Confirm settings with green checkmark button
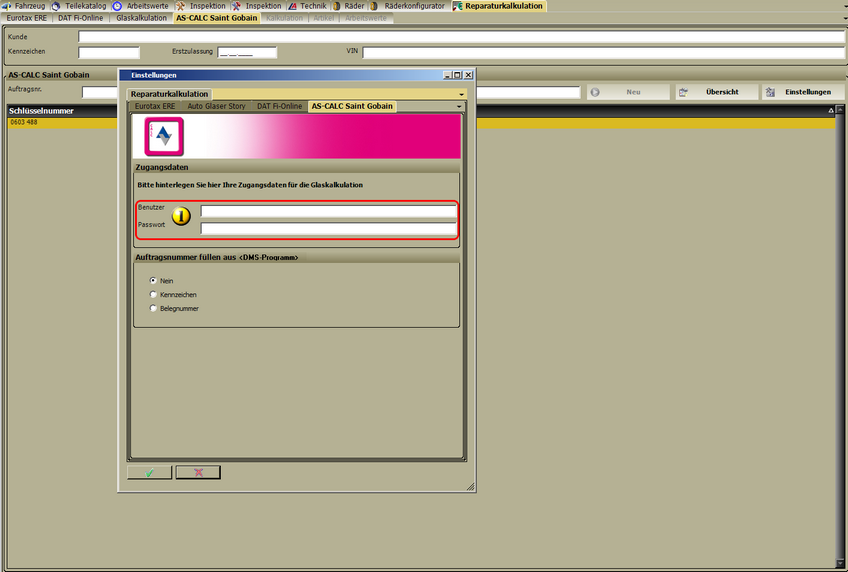 pyautogui.click(x=149, y=473)
